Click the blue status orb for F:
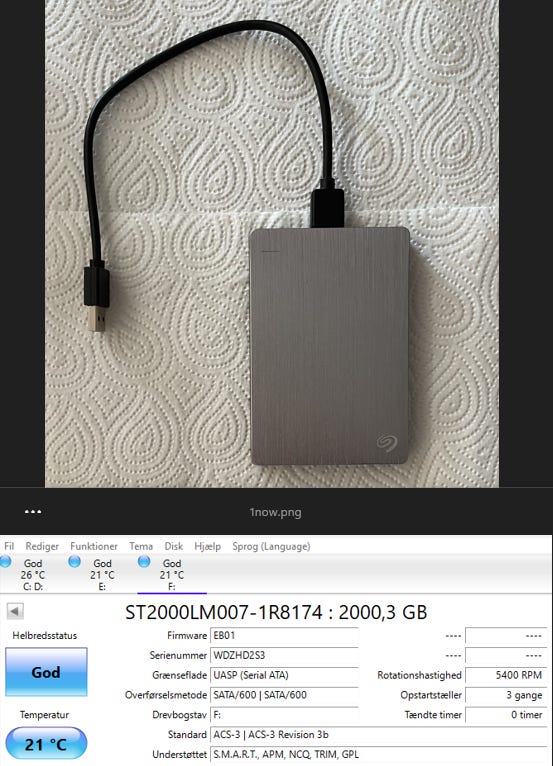The height and width of the screenshot is (766, 553). point(144,562)
